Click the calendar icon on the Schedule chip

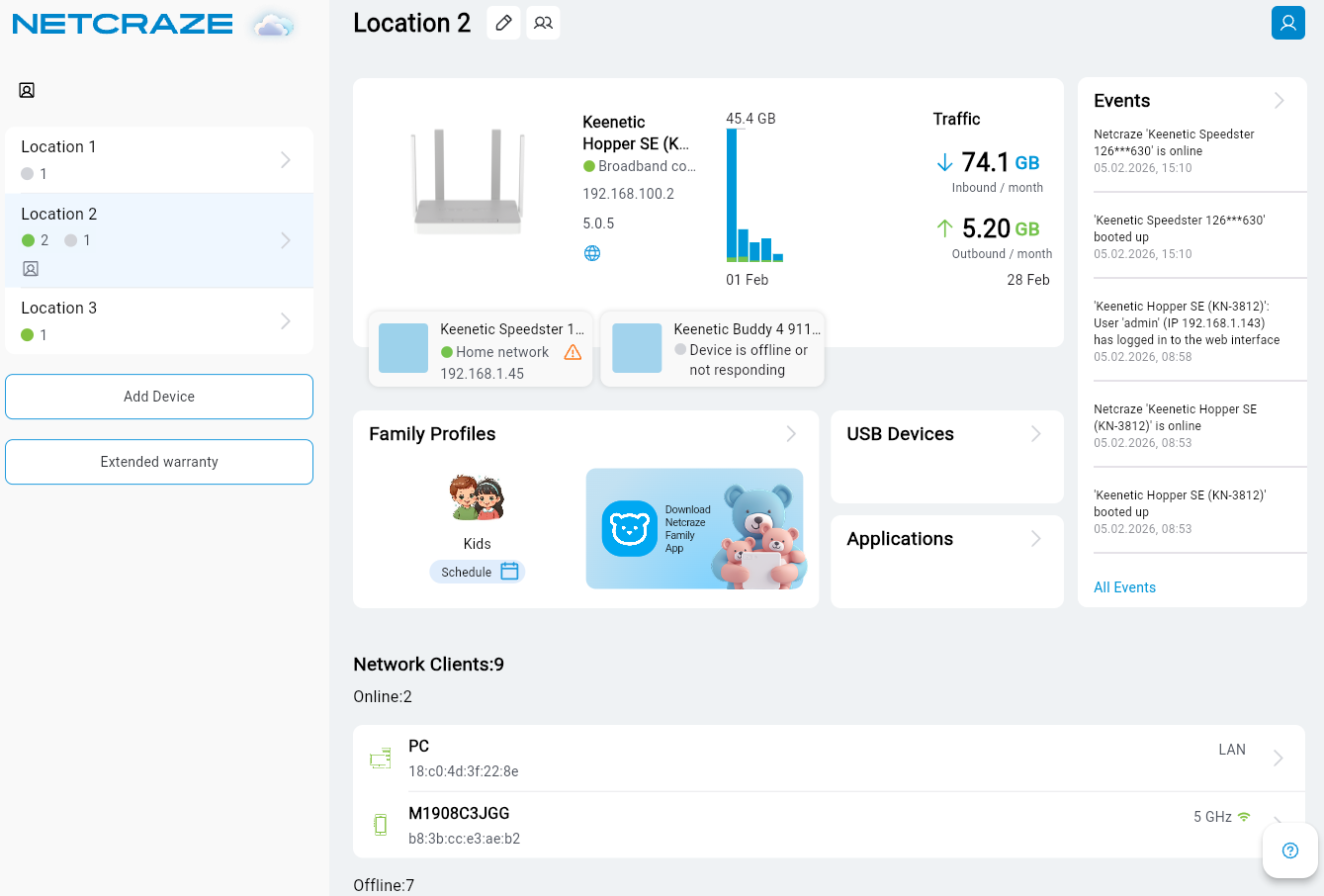click(509, 571)
